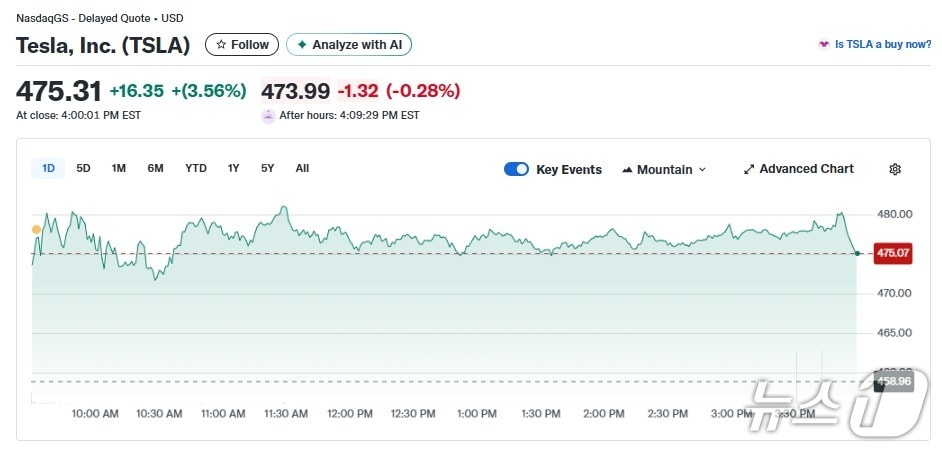This screenshot has width=942, height=451.
Task: Expand the Mountain chart type dropdown
Action: tap(701, 170)
